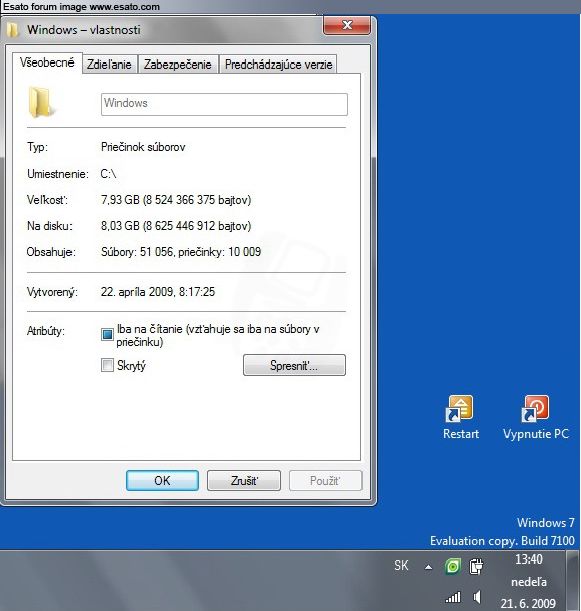Image resolution: width=581 pixels, height=611 pixels.
Task: Switch to the Všeobecné tab
Action: pos(47,63)
